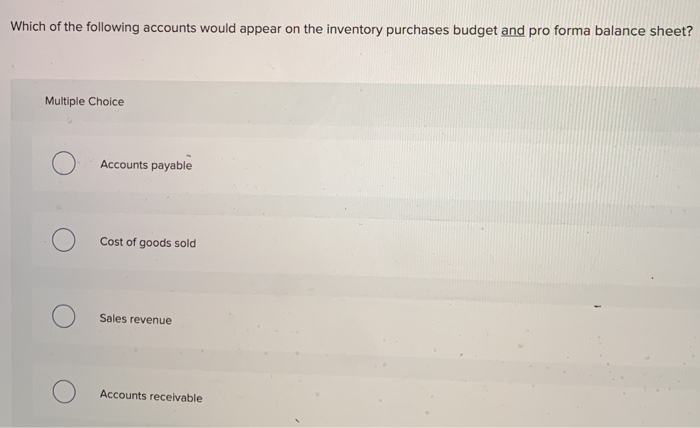Click empty area of Accounts receivable answer row
Screen dimensions: 700x428
point(424,396)
